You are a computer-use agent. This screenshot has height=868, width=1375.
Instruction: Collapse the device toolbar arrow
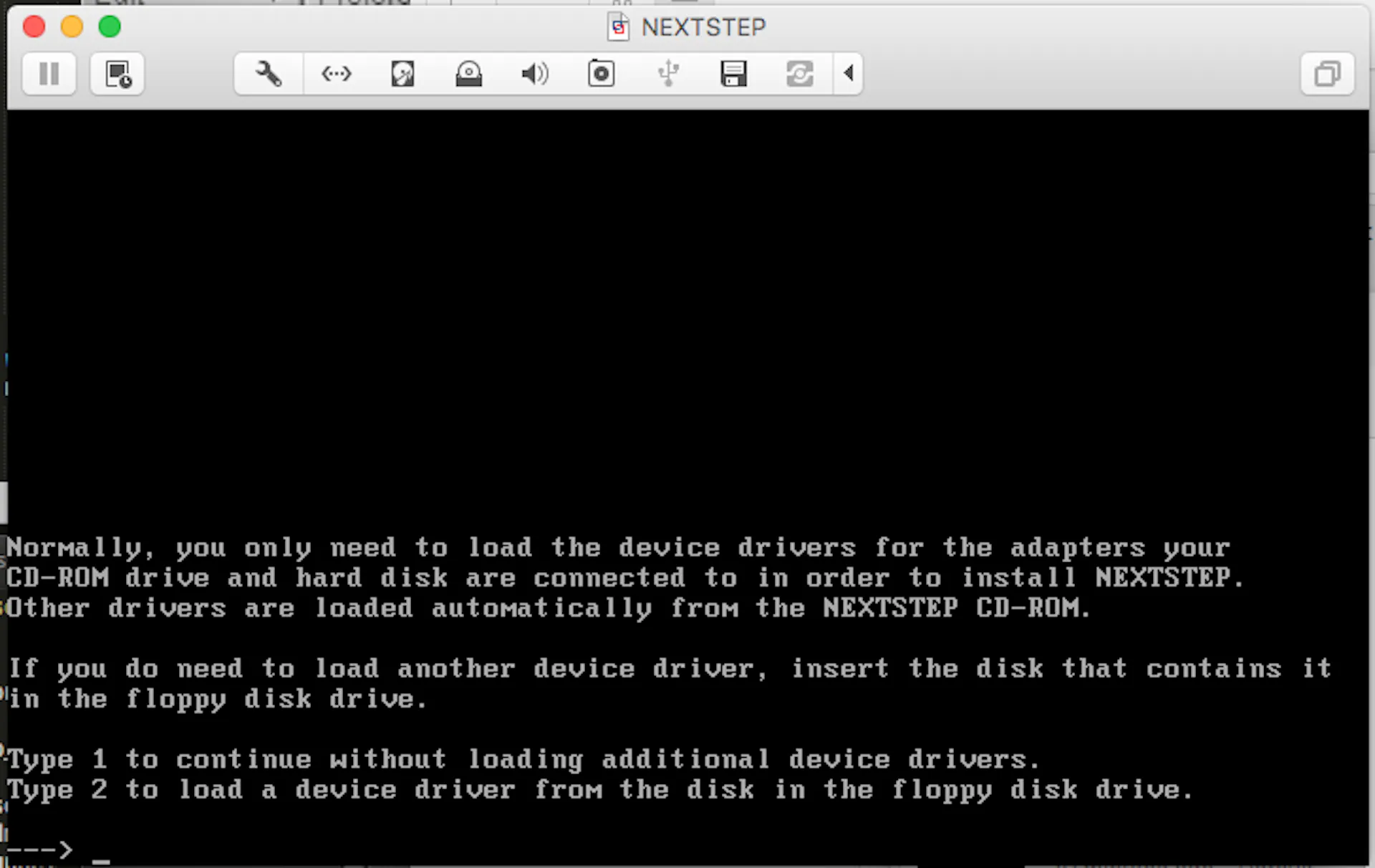849,73
